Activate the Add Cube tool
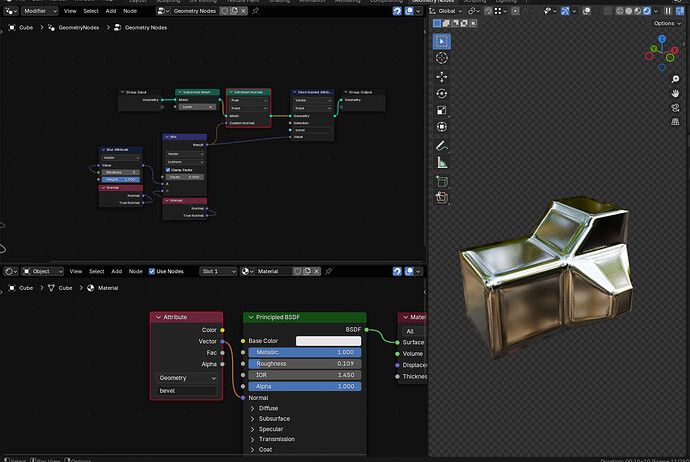The width and height of the screenshot is (690, 462). 441,181
